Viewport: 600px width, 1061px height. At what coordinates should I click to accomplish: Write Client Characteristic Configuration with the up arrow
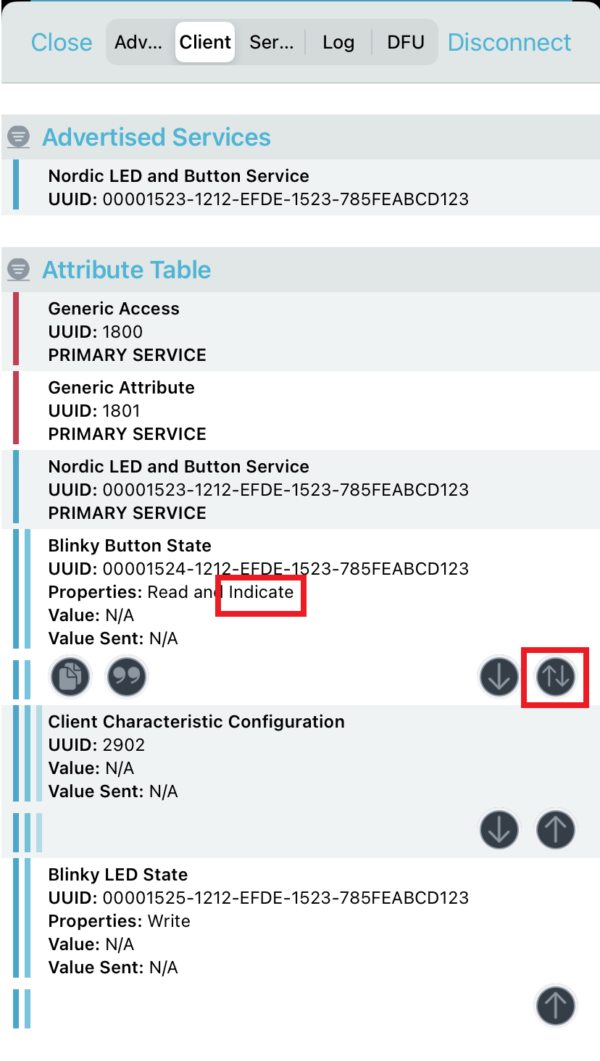[556, 829]
